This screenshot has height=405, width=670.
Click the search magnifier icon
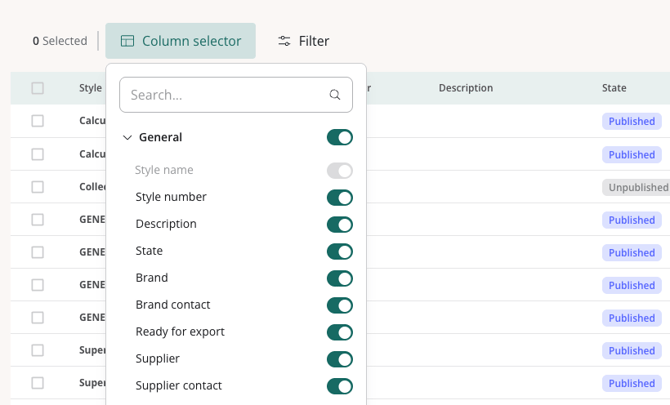click(x=335, y=95)
